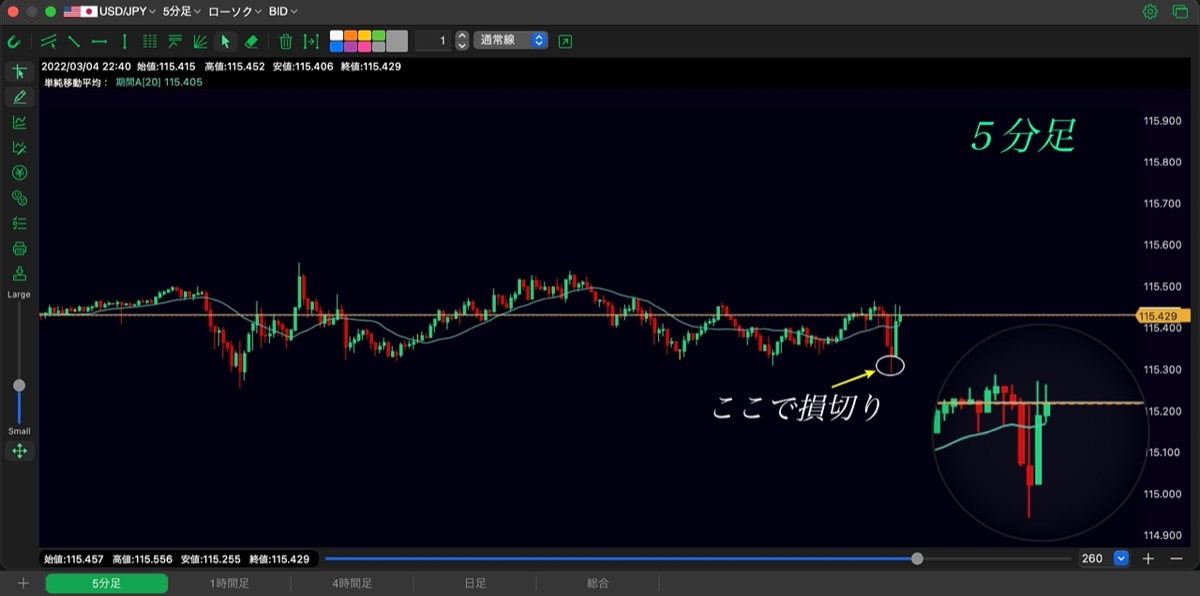This screenshot has width=1200, height=596.
Task: Click the 115.429 current price label
Action: [x=1162, y=315]
